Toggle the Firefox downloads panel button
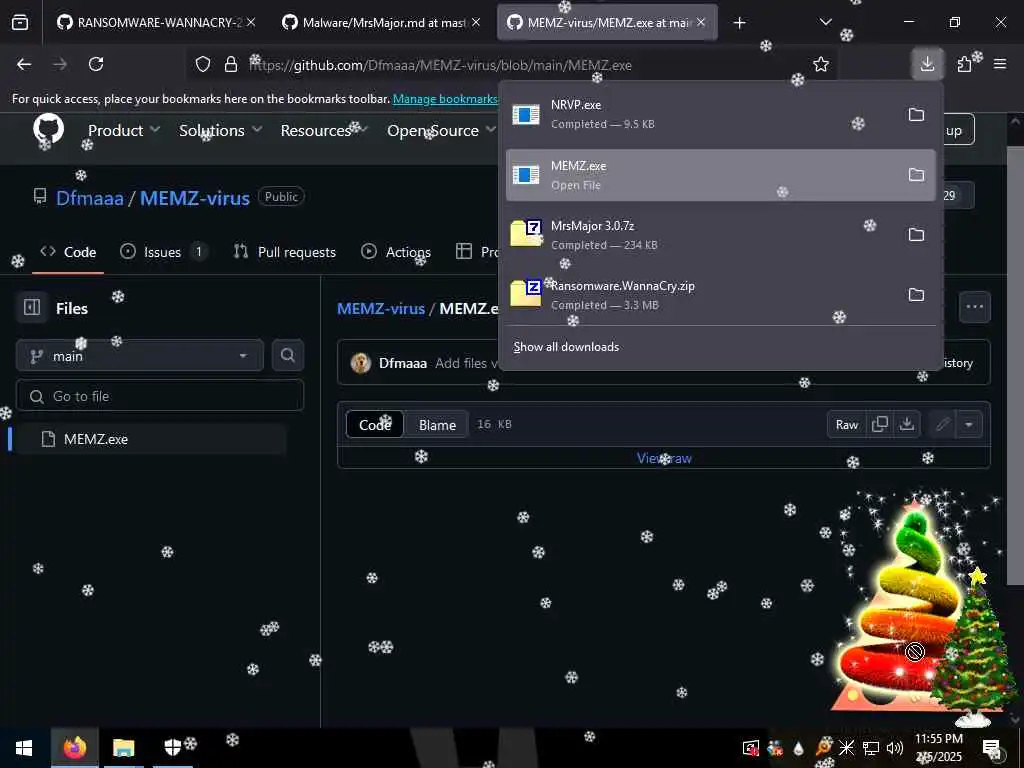 point(927,64)
